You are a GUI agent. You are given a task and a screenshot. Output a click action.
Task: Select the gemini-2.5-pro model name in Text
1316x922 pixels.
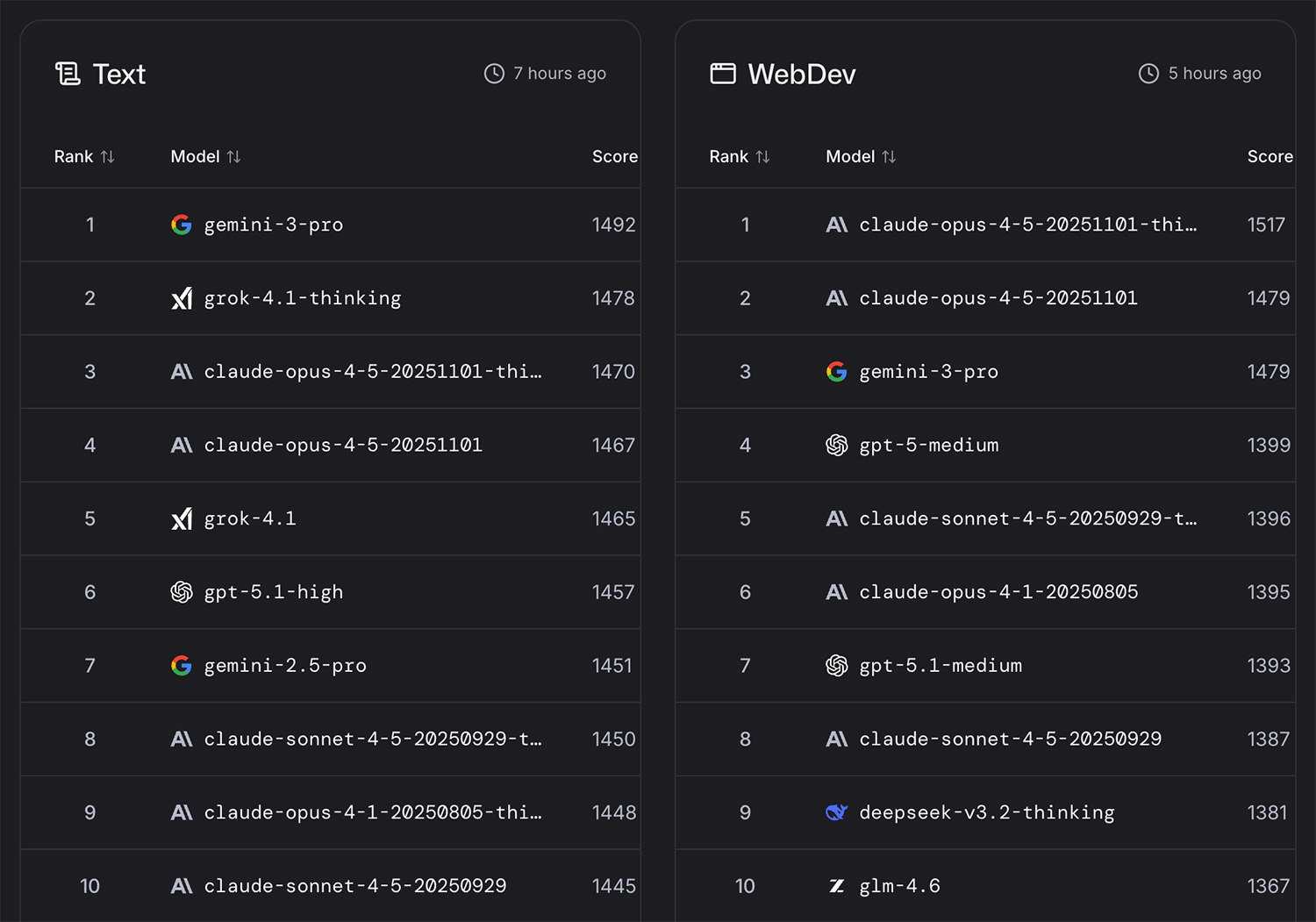pyautogui.click(x=285, y=667)
